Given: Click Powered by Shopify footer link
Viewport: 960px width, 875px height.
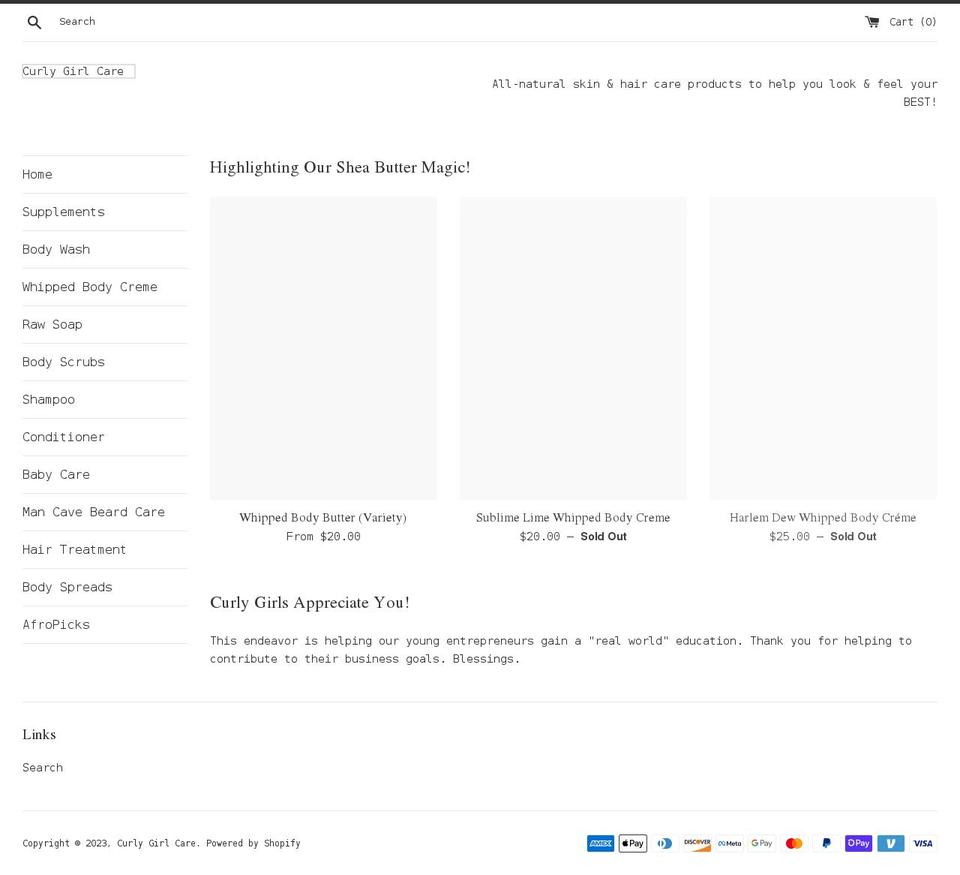Looking at the screenshot, I should 253,843.
